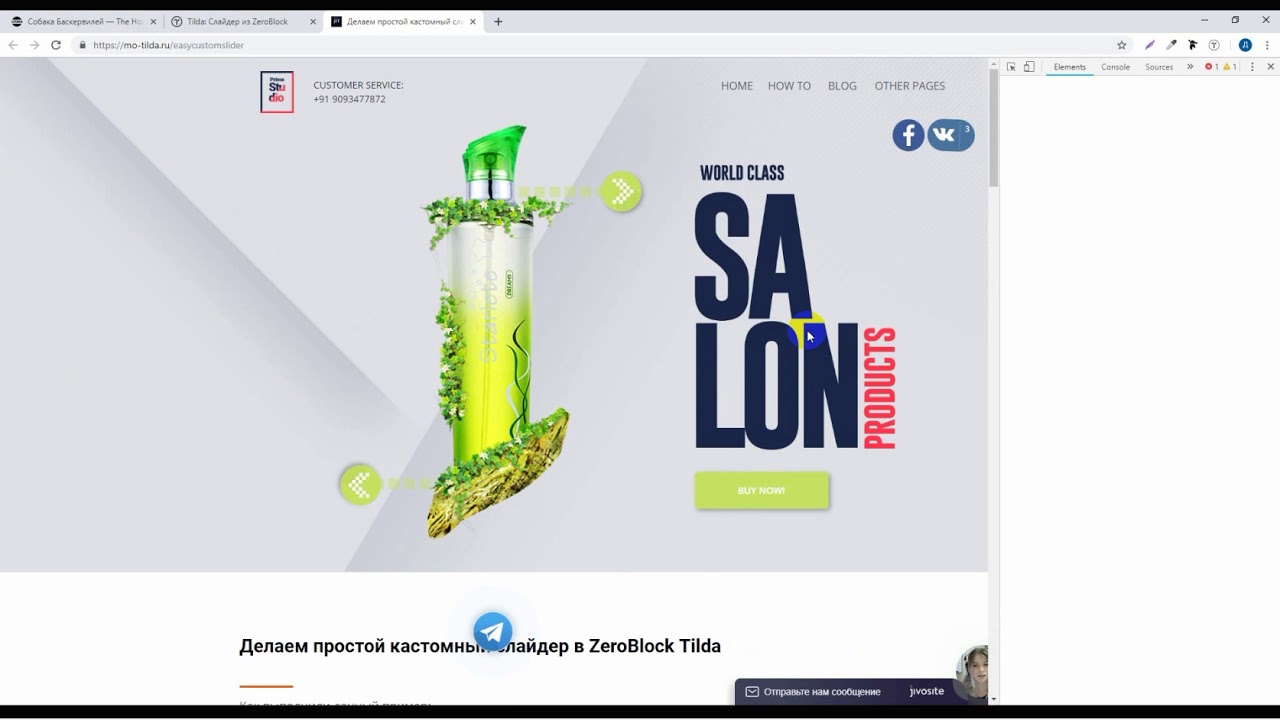Show more DevTools tabs chevron
This screenshot has width=1280, height=720.
1190,67
